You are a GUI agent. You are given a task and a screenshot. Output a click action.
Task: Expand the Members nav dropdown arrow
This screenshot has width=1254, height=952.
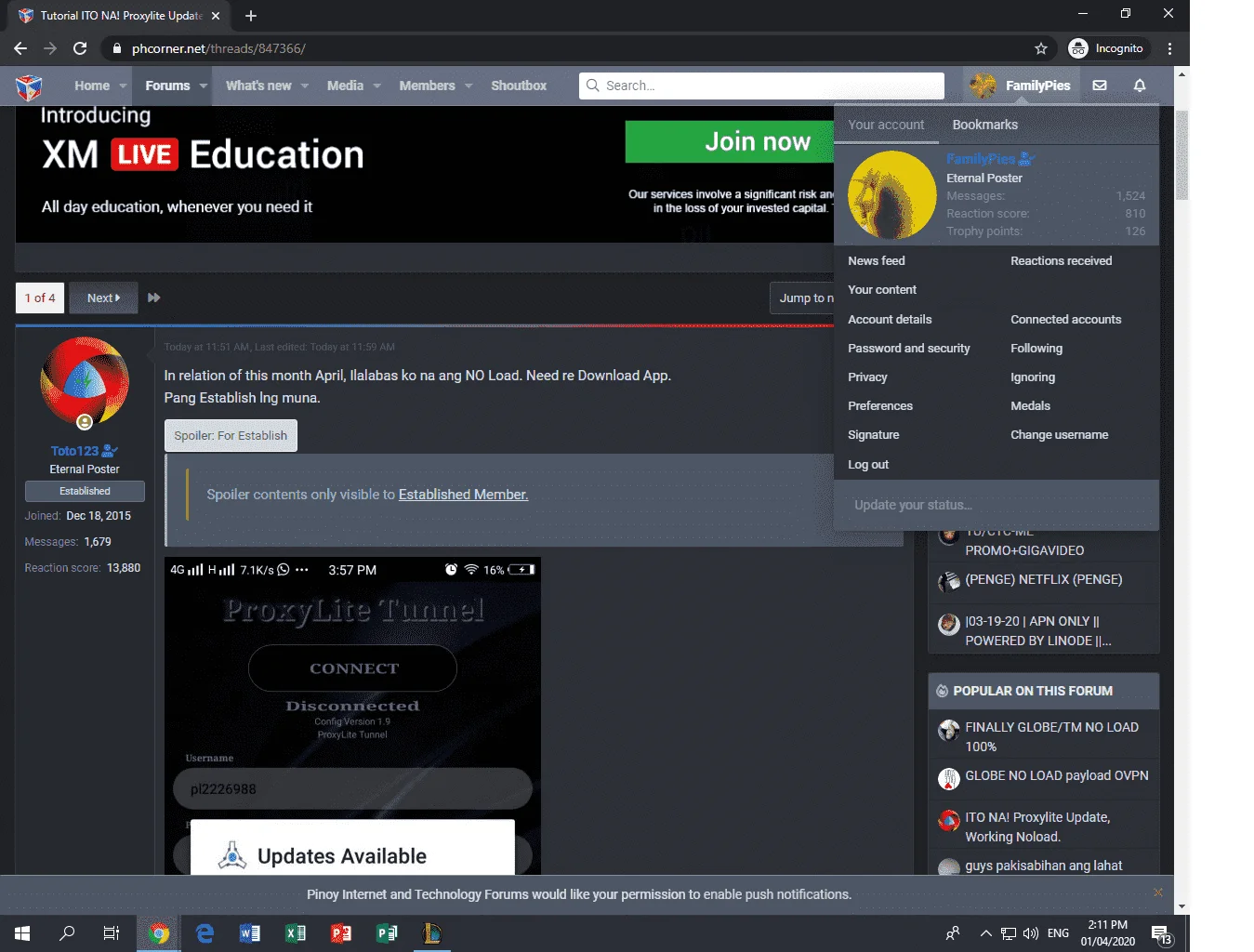(x=469, y=86)
